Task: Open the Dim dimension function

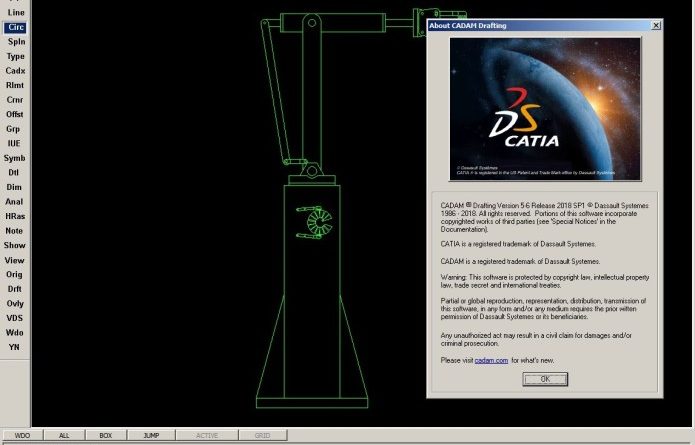Action: (15, 187)
